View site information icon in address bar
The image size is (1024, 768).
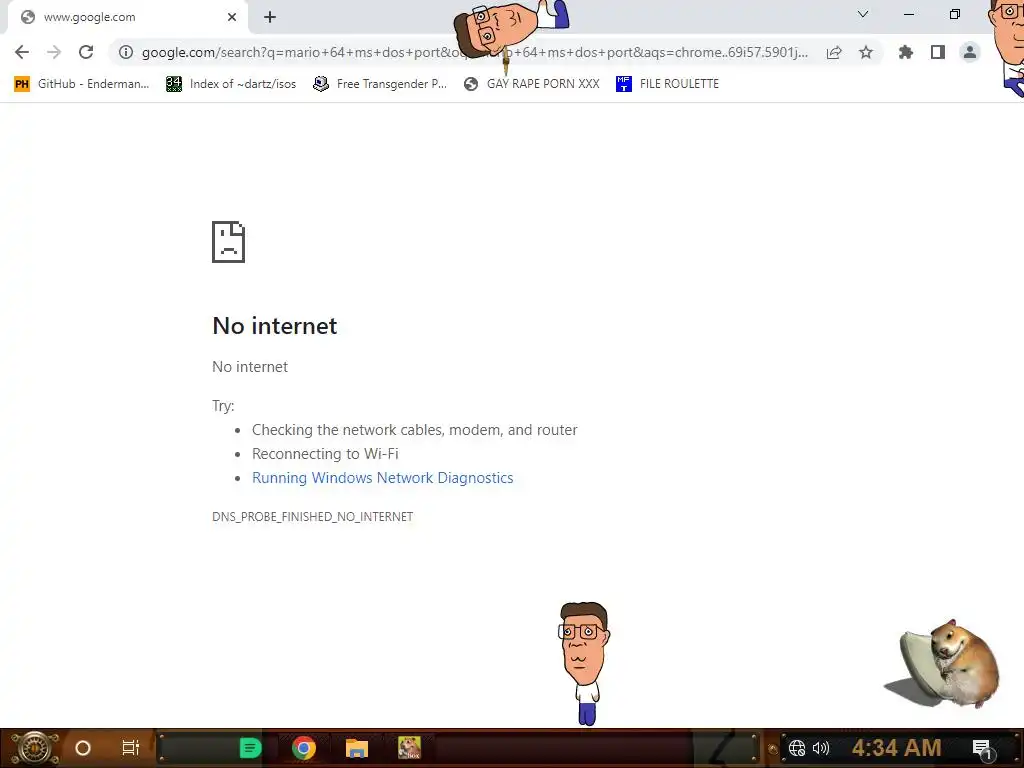(x=126, y=52)
